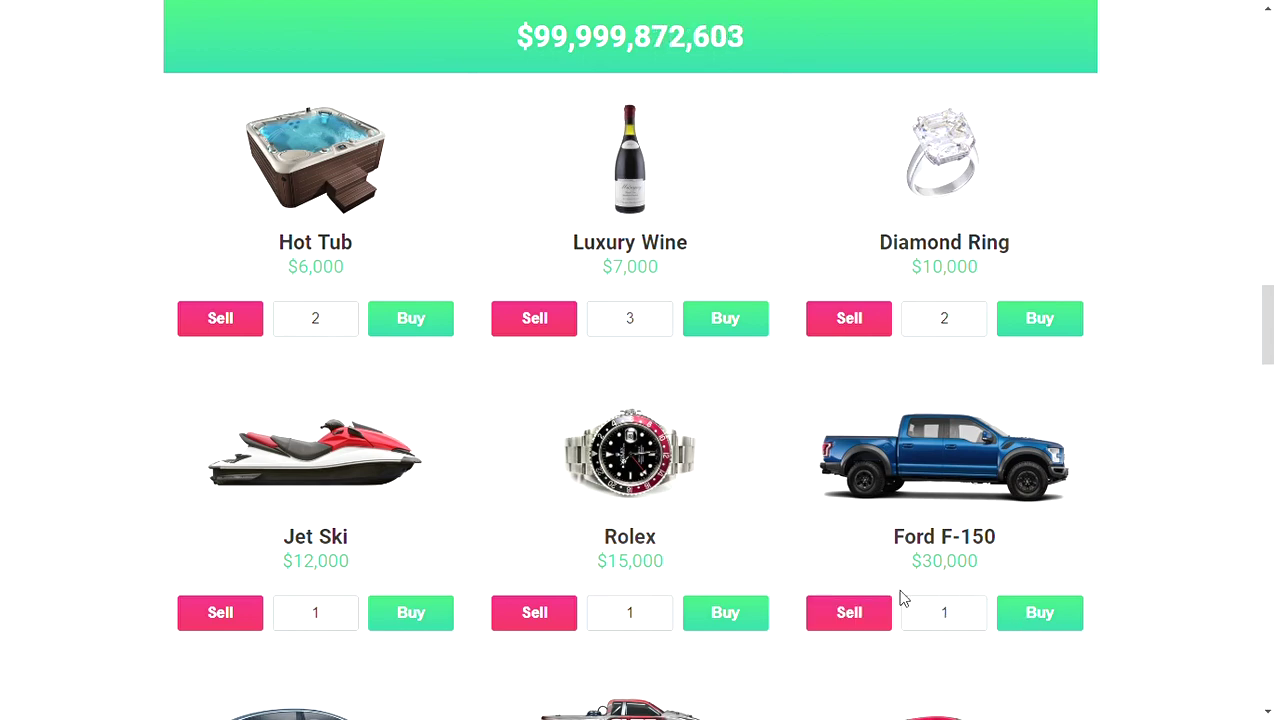Sell the Rolex
The height and width of the screenshot is (720, 1276).
(x=534, y=613)
